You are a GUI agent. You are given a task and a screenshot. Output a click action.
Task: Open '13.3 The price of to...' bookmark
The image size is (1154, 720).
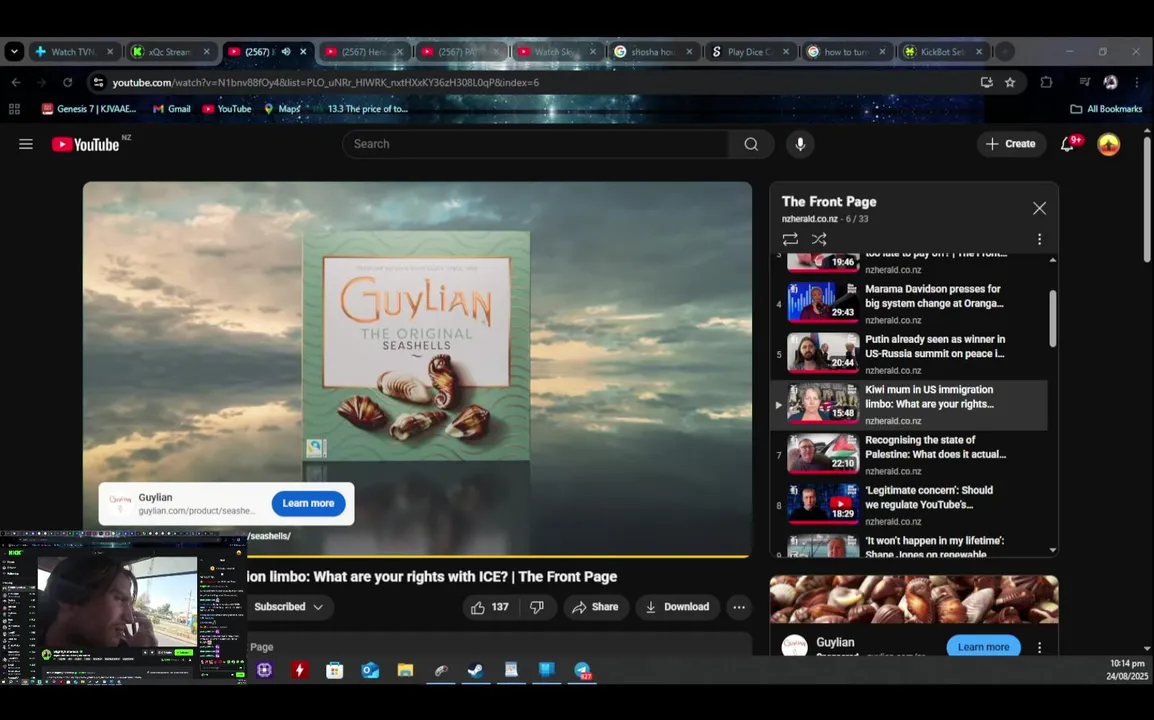361,109
